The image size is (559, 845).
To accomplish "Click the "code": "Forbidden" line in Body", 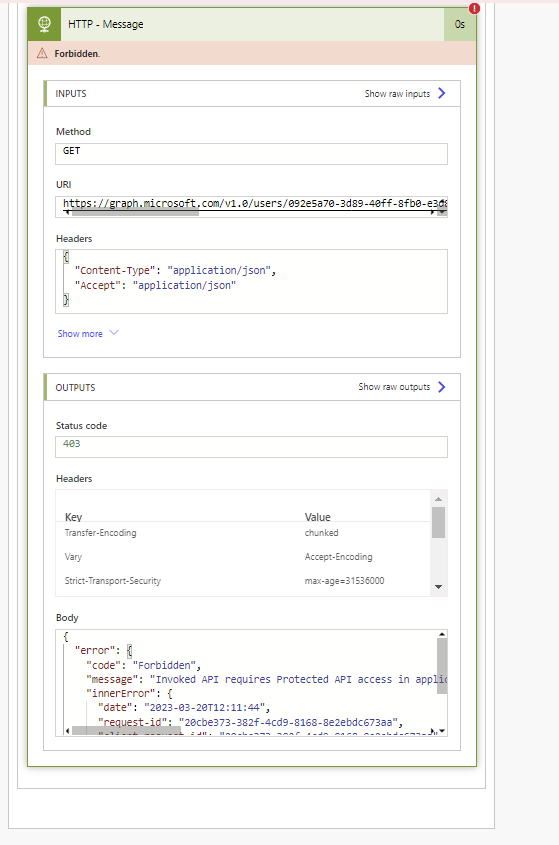I will coord(143,665).
